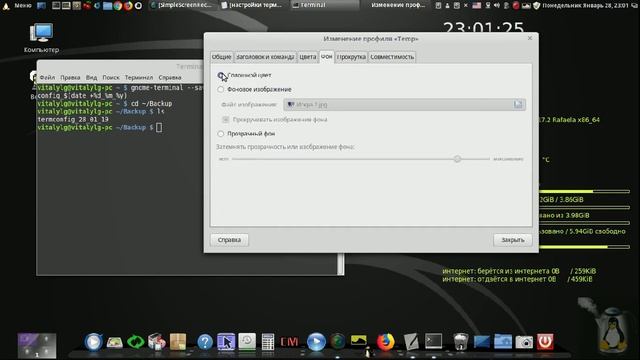The image size is (640, 360).
Task: Open the calculator dock icon
Action: click(268, 342)
